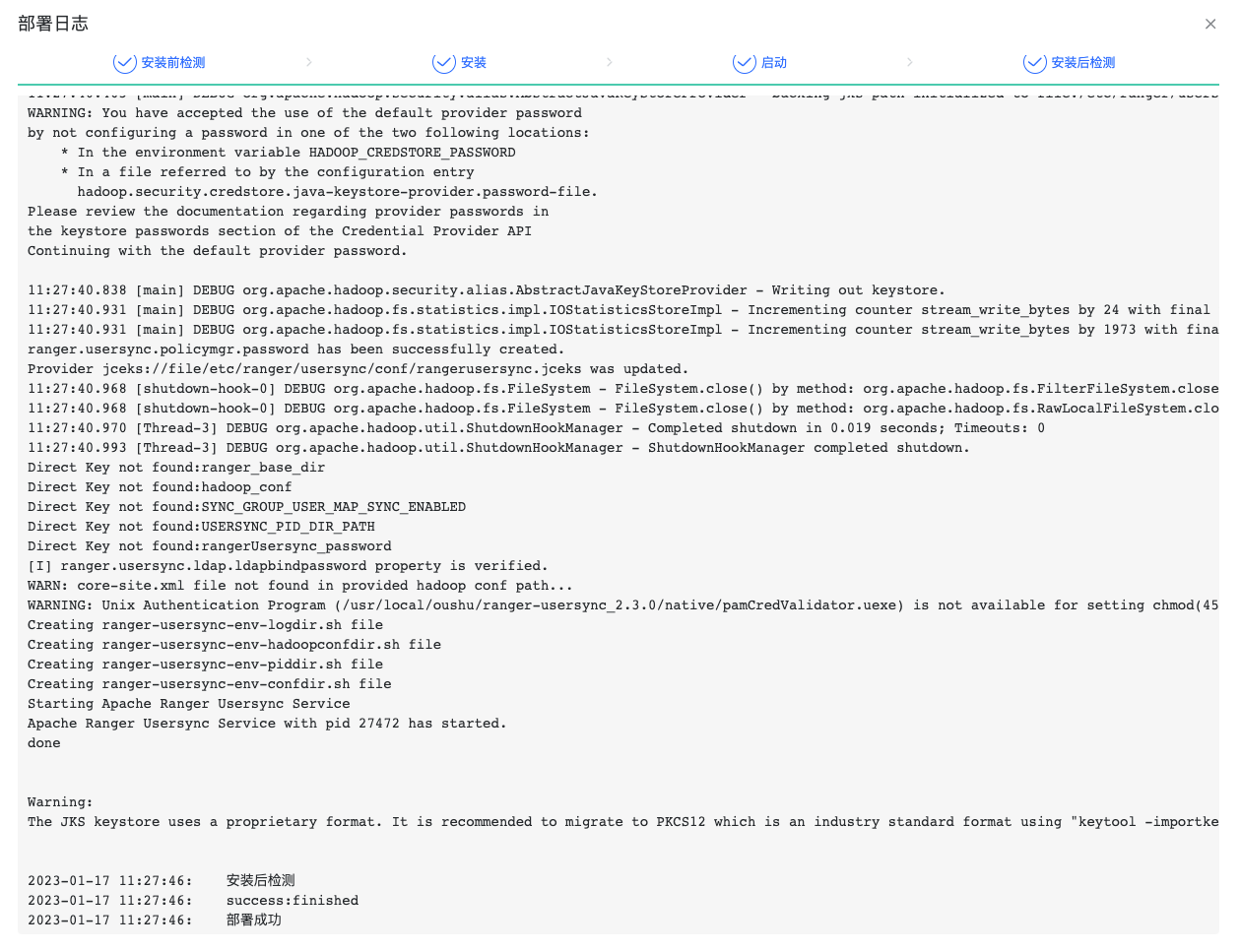
Task: Click 'WARN: core-site.xml file not found' line
Action: click(x=300, y=586)
